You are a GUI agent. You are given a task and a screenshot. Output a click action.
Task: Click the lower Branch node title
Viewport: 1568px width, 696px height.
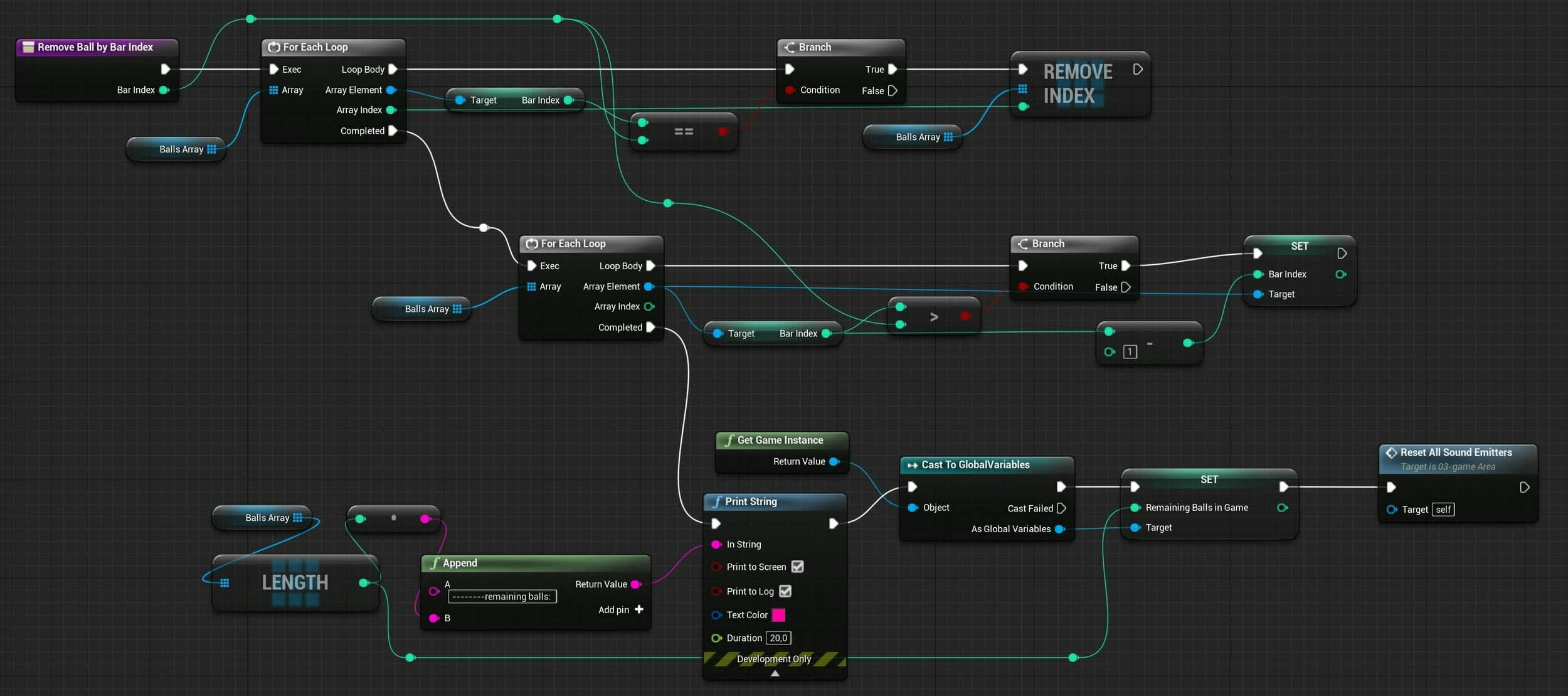[x=1047, y=244]
